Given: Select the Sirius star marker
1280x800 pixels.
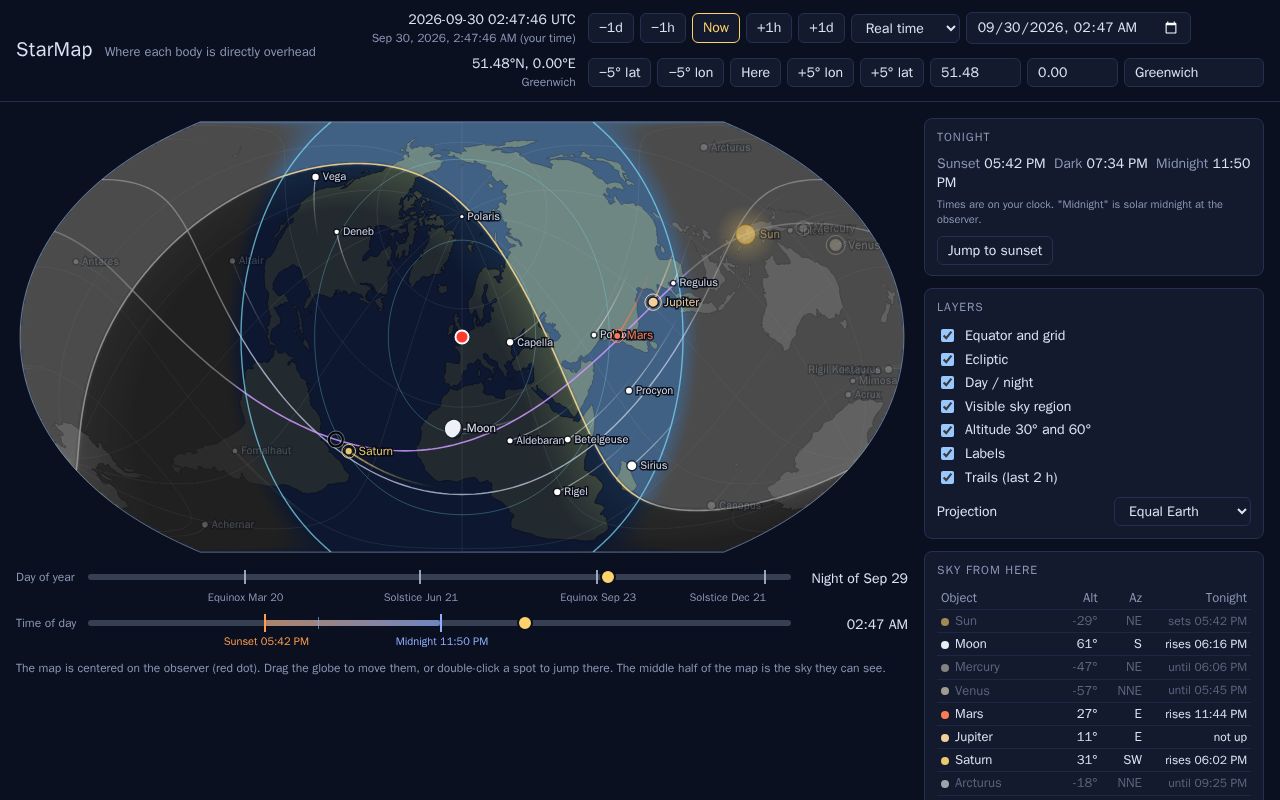Looking at the screenshot, I should click(x=632, y=465).
